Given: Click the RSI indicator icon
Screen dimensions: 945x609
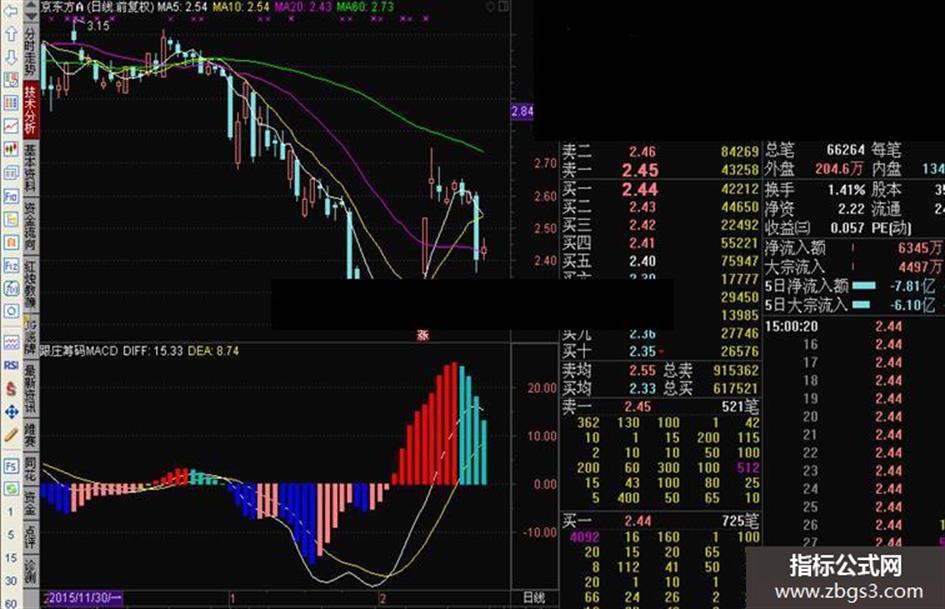Looking at the screenshot, I should [x=11, y=365].
